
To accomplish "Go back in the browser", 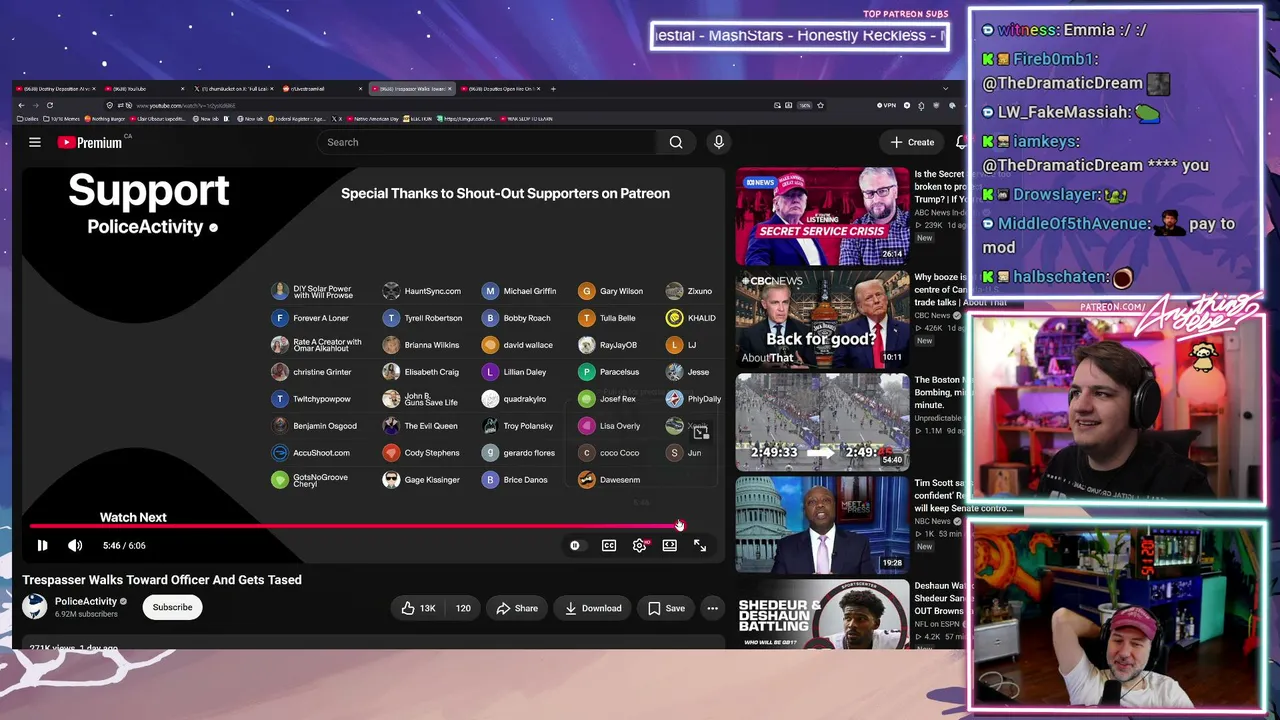I will click(21, 105).
